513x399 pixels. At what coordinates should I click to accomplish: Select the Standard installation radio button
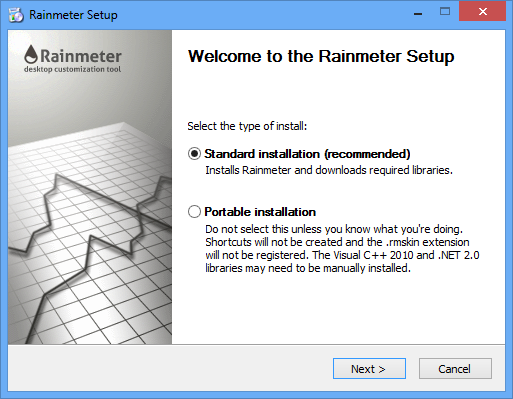point(194,154)
